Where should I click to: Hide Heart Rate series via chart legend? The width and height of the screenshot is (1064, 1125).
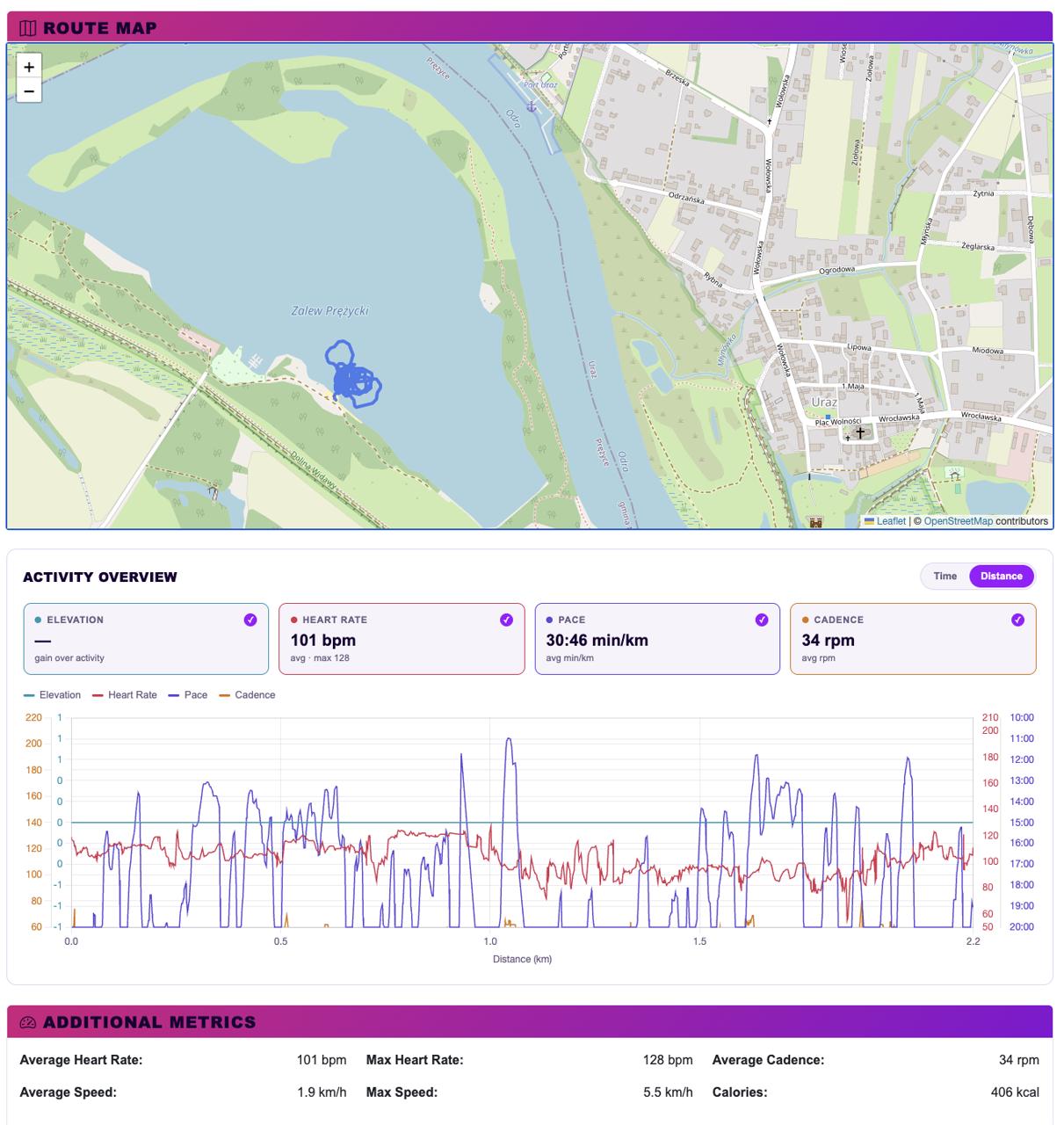tap(125, 695)
